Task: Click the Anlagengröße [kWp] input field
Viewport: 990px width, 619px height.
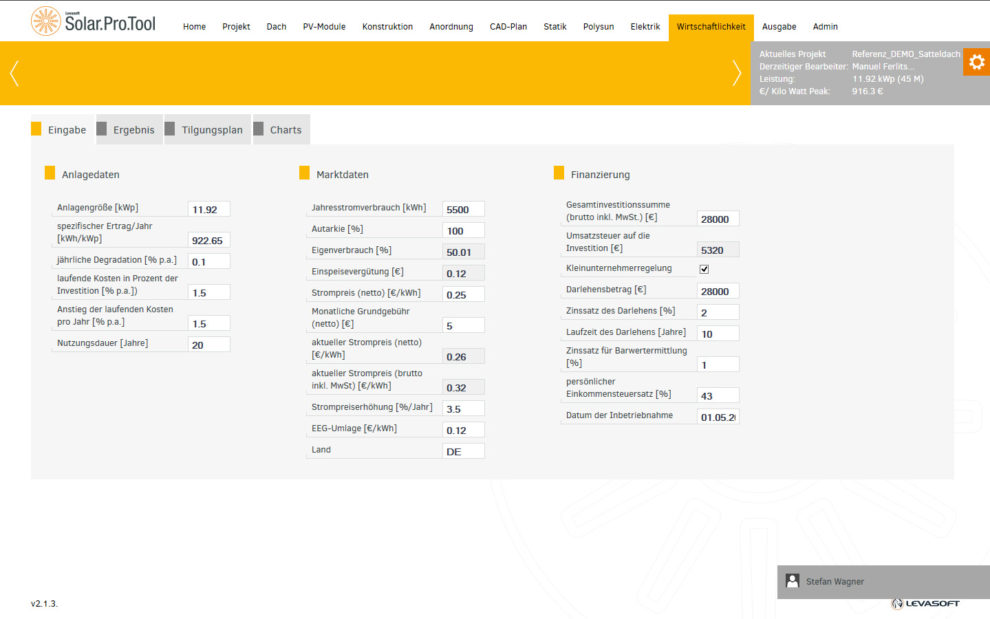Action: (x=209, y=209)
